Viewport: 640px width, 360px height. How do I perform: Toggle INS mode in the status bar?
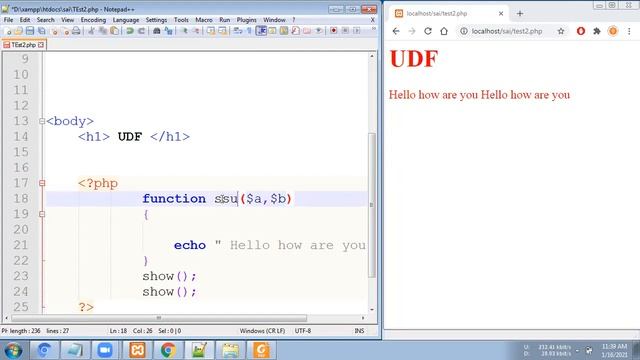pyautogui.click(x=359, y=331)
